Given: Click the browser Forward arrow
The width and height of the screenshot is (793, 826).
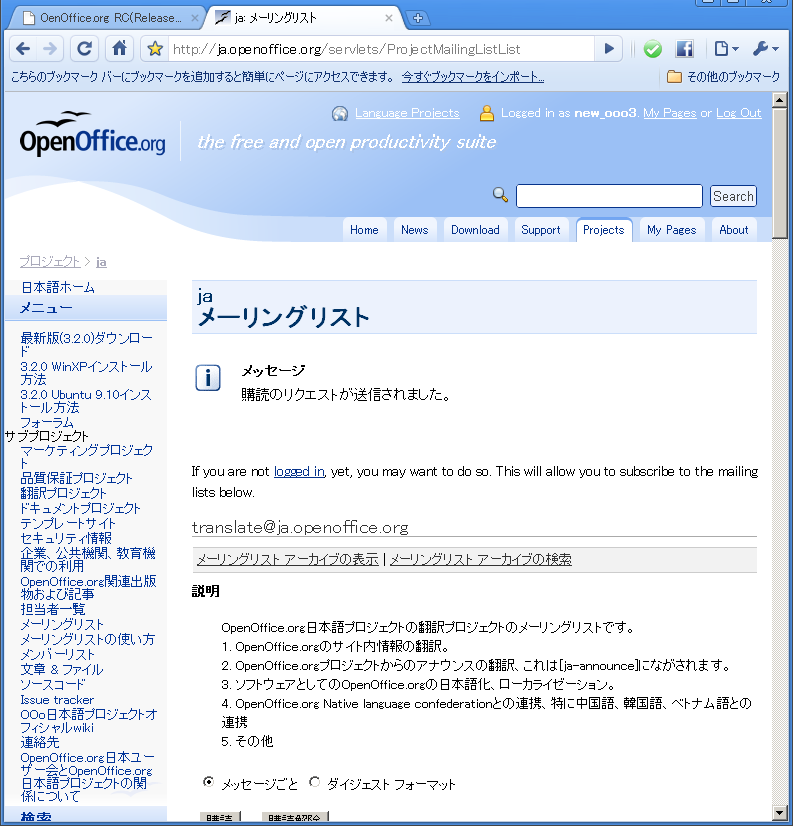Looking at the screenshot, I should 50,49.
